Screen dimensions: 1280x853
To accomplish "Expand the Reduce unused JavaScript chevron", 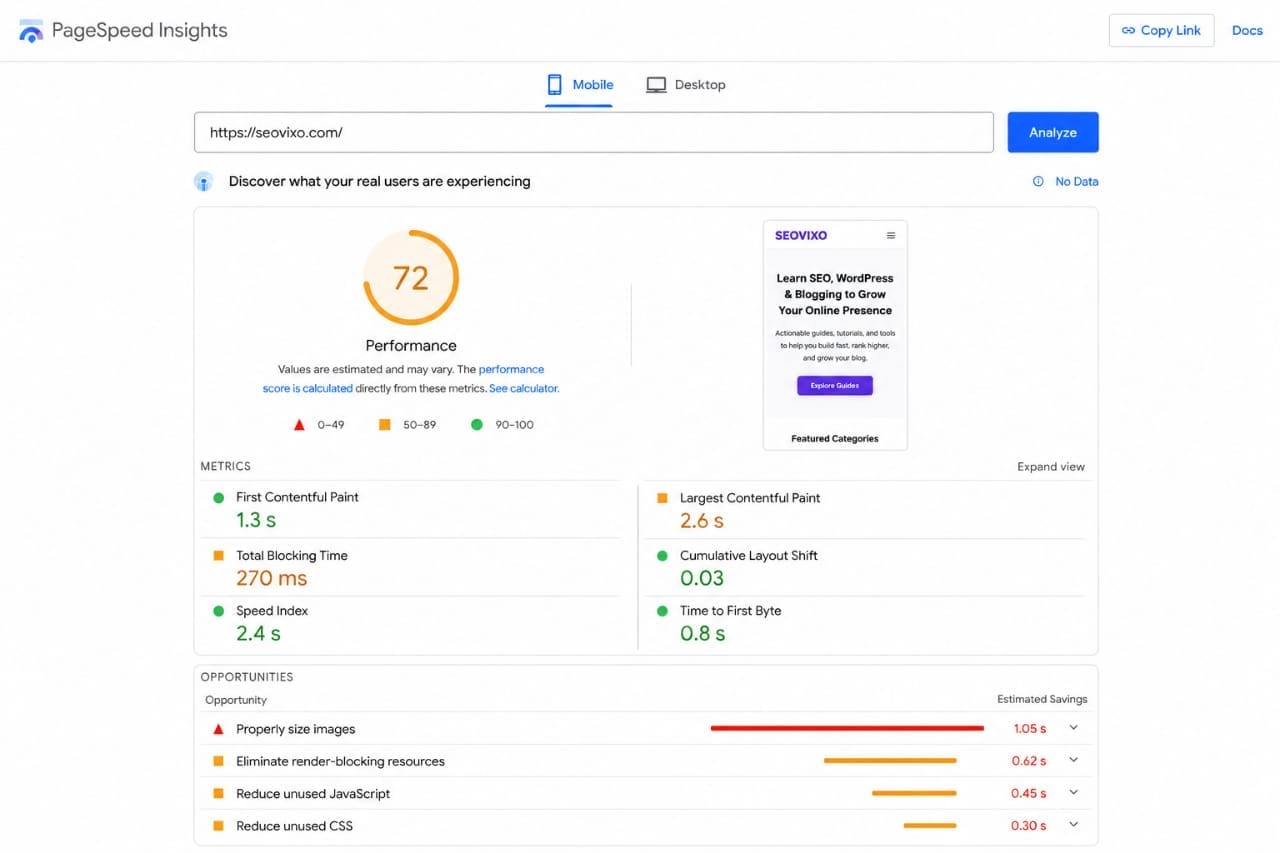I will coord(1074,793).
